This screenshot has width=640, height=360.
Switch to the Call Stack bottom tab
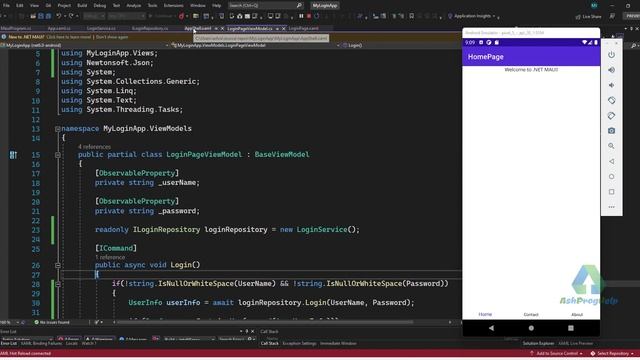click(269, 344)
